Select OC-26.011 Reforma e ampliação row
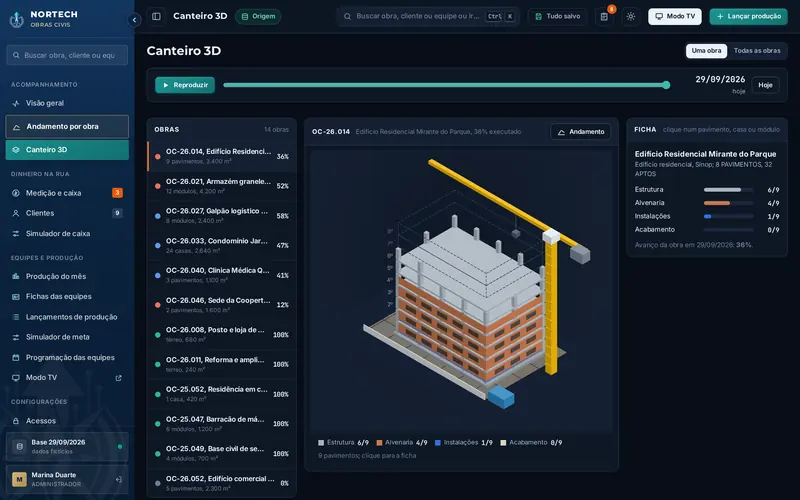The width and height of the screenshot is (800, 500). pyautogui.click(x=221, y=364)
